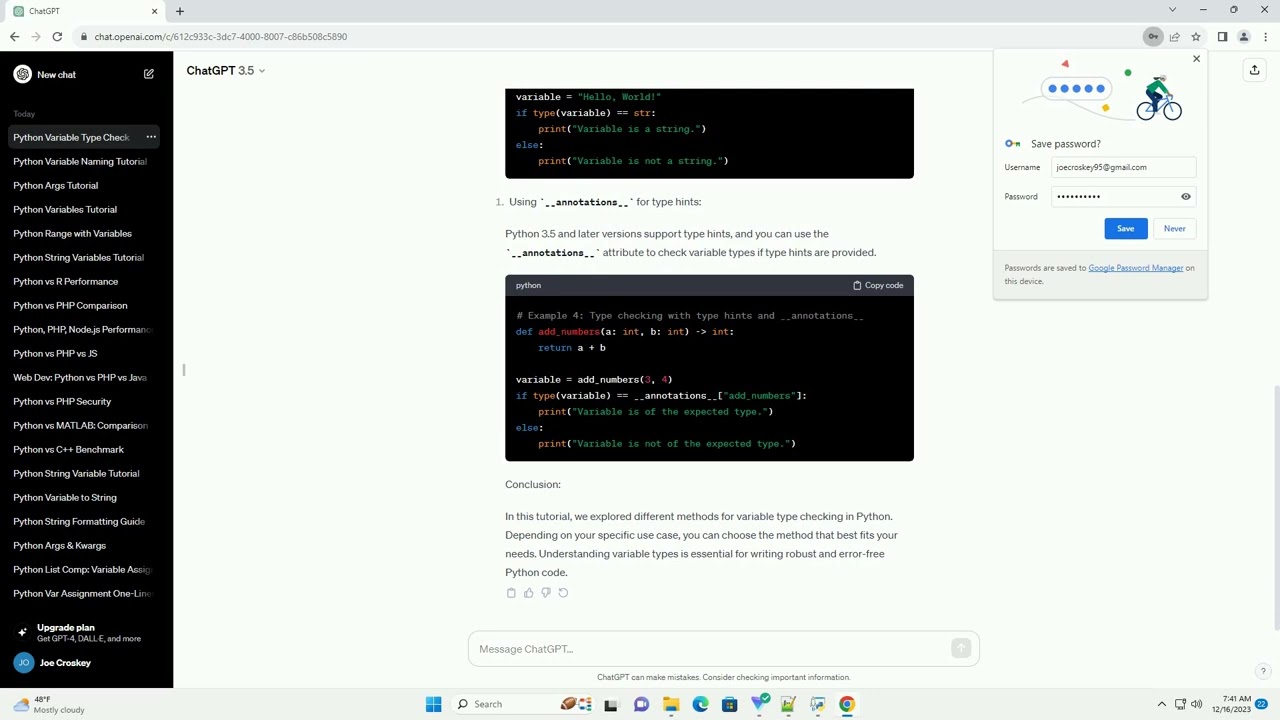This screenshot has width=1280, height=720.
Task: Open new chat via the compose icon
Action: [149, 74]
